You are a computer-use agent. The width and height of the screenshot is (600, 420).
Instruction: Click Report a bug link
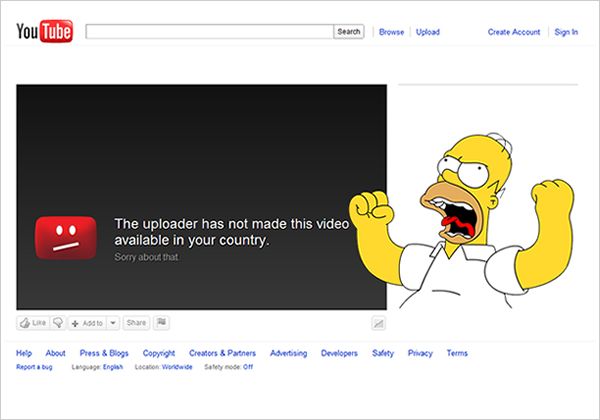pos(33,367)
